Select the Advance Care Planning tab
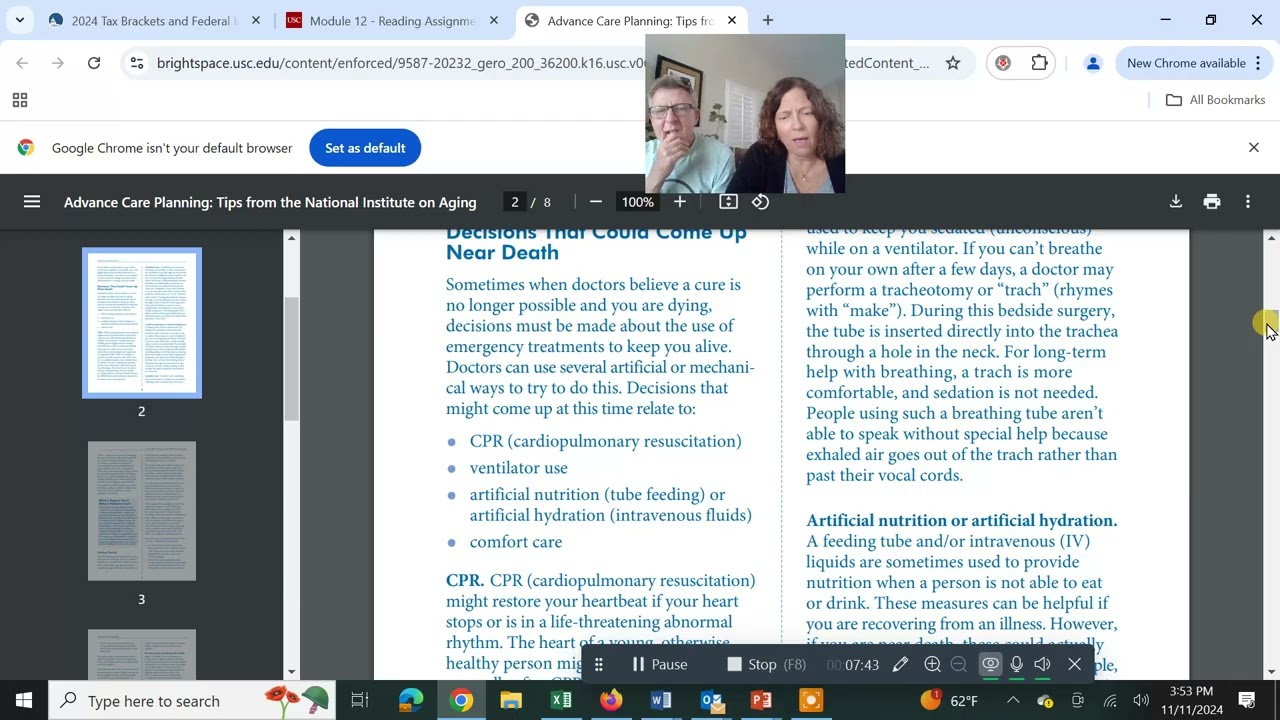This screenshot has width=1280, height=720. 632,20
